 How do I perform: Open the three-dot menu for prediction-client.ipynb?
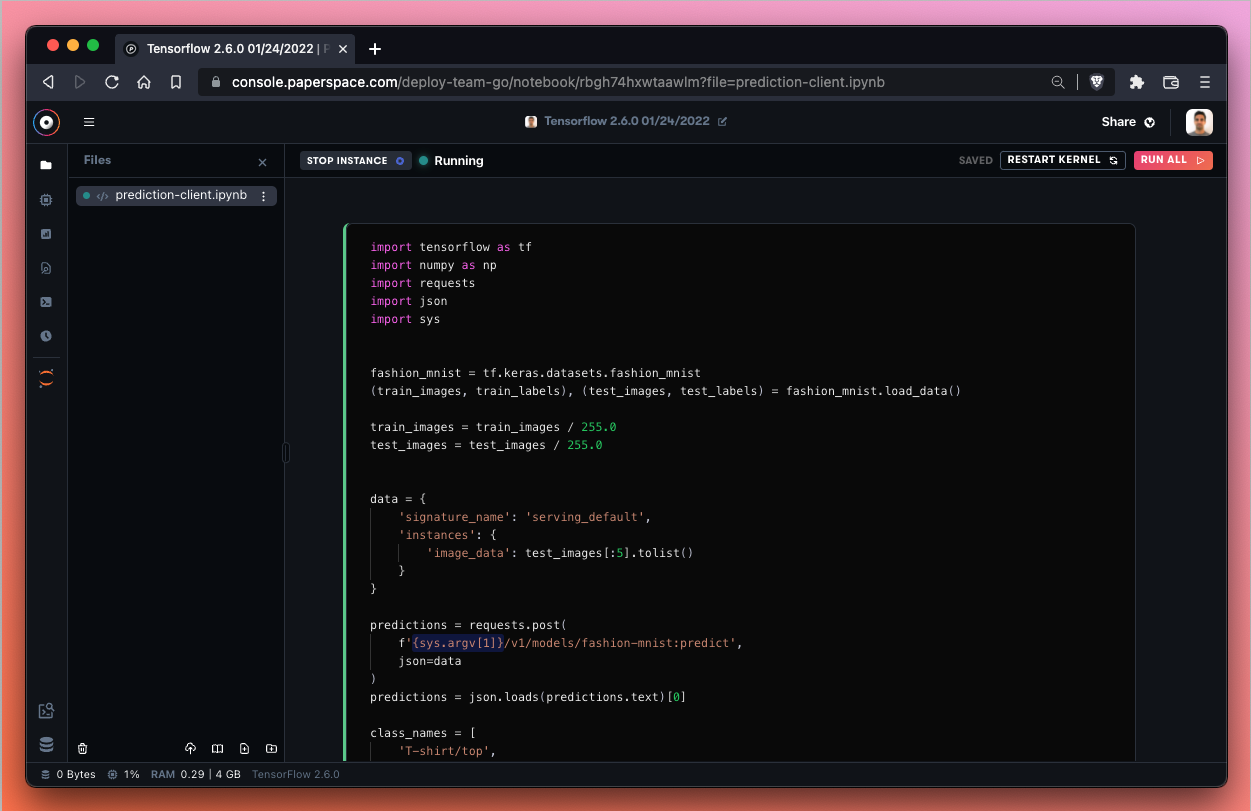coord(264,196)
